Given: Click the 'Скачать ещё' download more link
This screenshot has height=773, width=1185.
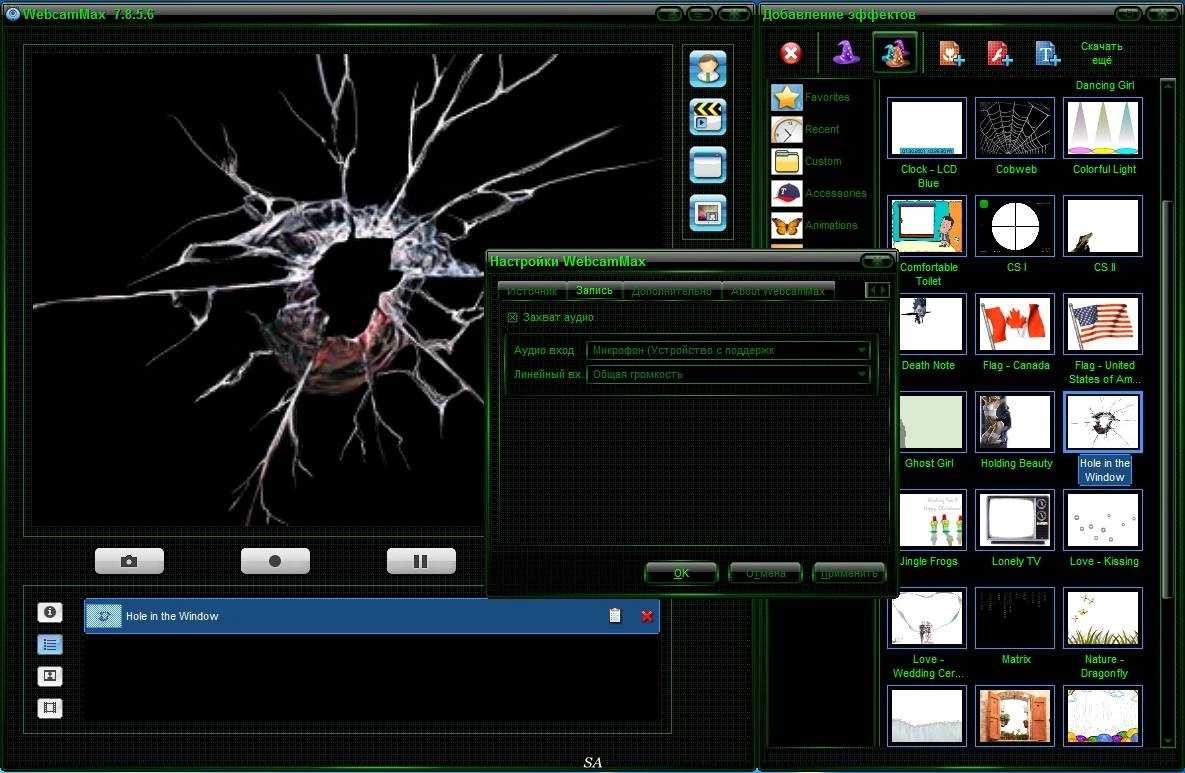Looking at the screenshot, I should (x=1101, y=53).
